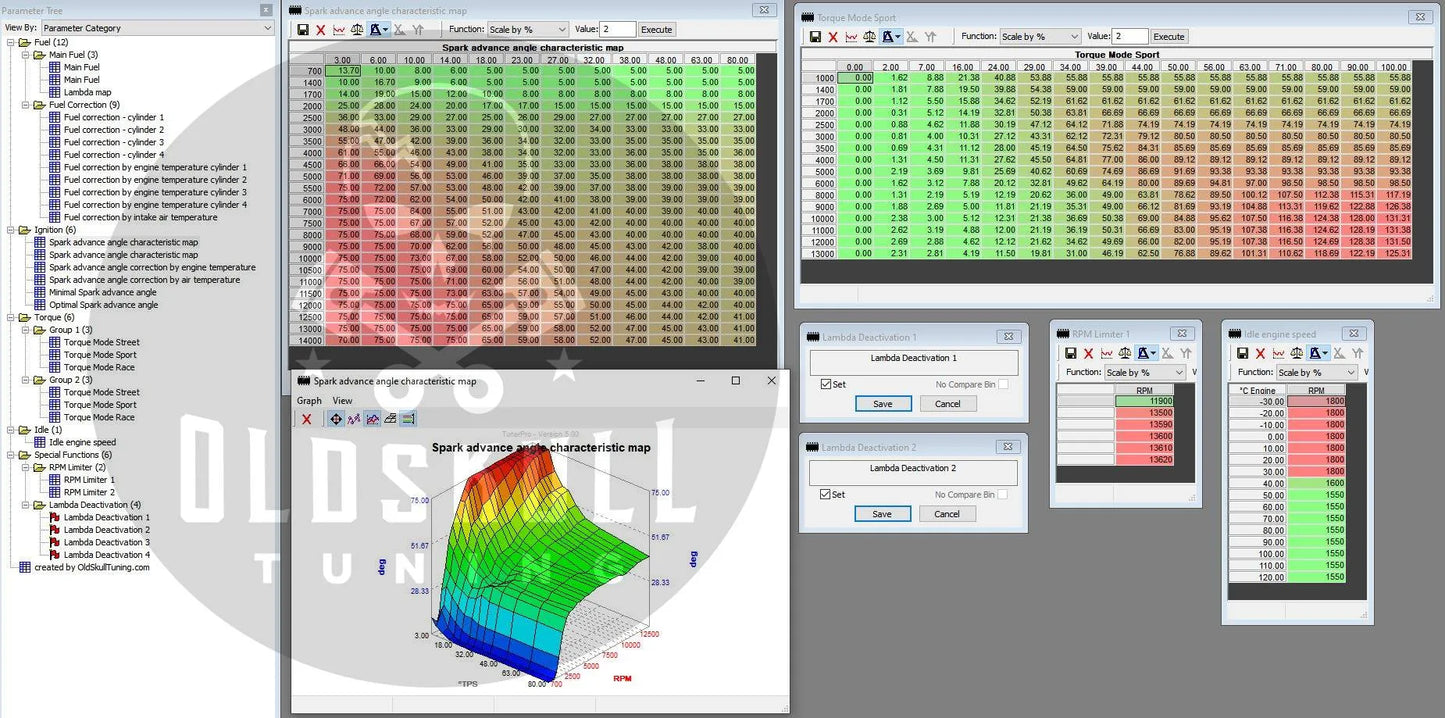1445x718 pixels.
Task: Open the Graph menu
Action: pos(309,401)
